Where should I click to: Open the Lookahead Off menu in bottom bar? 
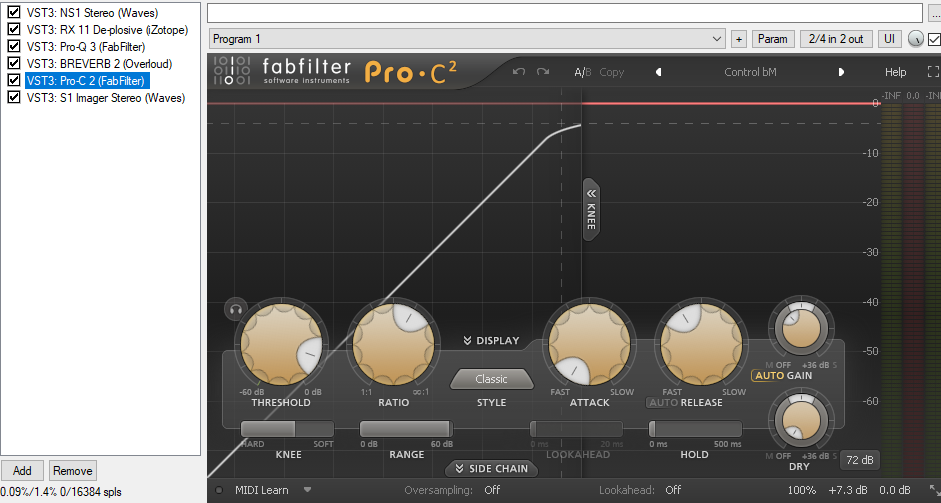(x=673, y=490)
